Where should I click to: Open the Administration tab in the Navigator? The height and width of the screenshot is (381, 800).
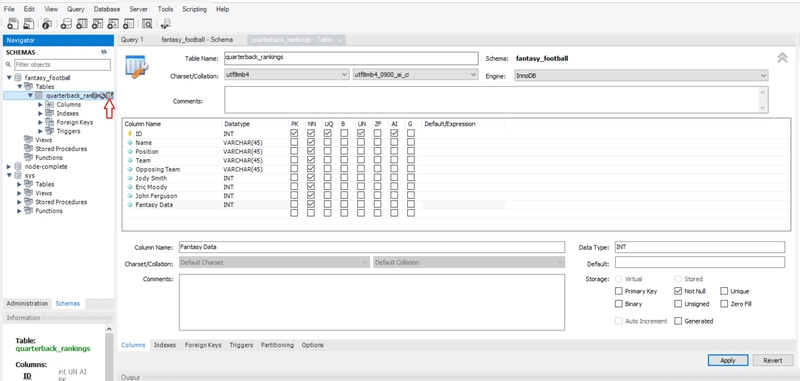click(x=27, y=303)
